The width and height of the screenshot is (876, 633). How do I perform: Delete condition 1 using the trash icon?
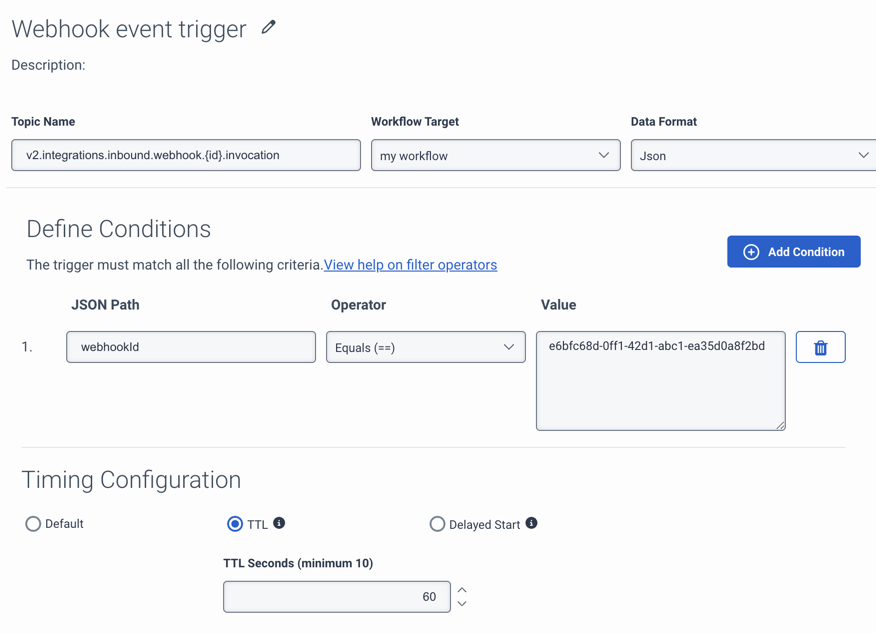point(820,346)
